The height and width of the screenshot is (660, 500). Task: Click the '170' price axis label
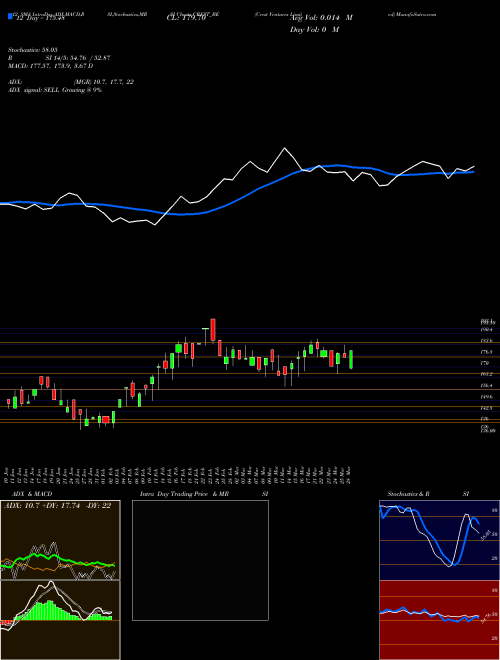click(x=484, y=363)
